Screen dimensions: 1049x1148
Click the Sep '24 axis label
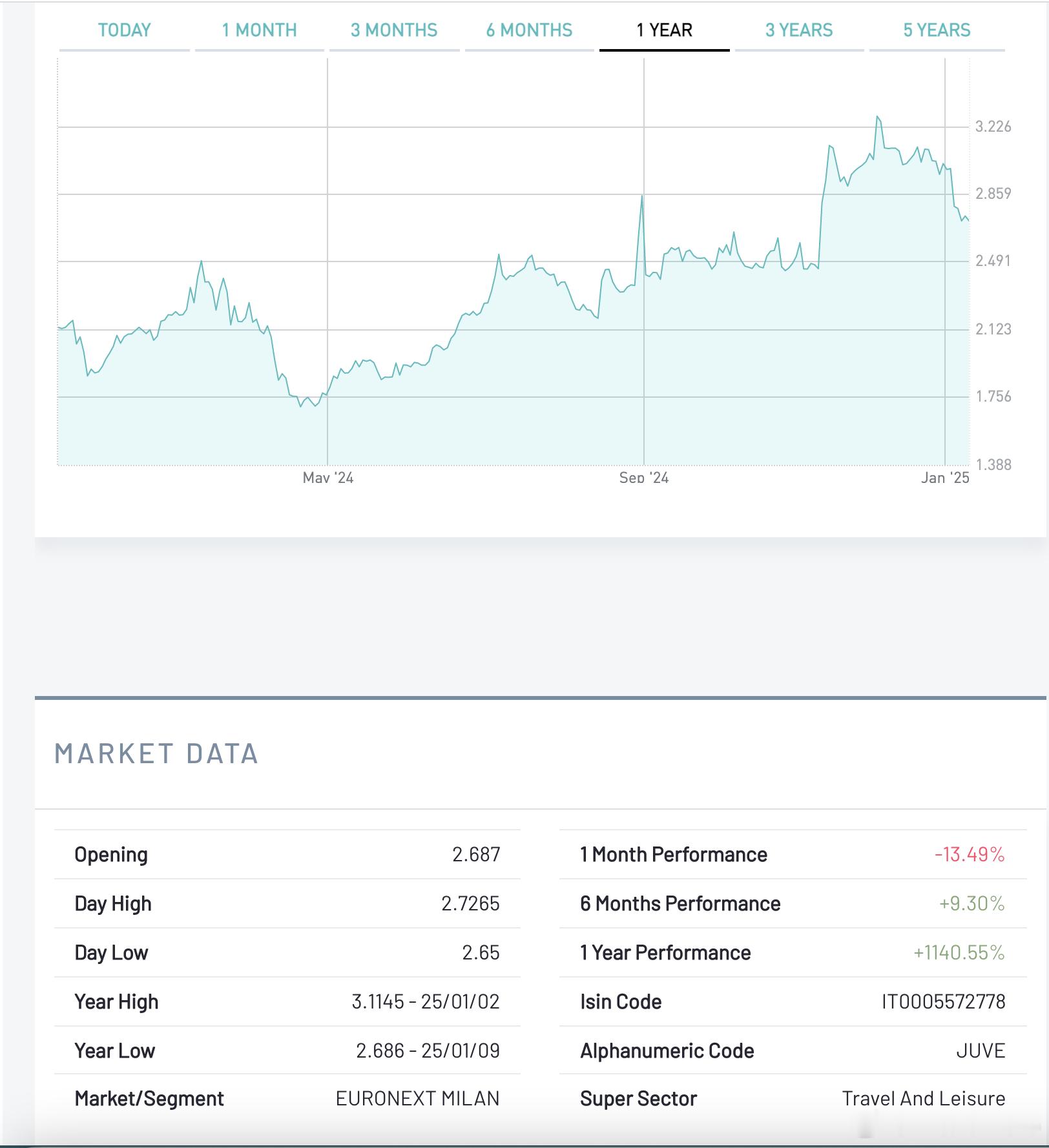click(644, 478)
